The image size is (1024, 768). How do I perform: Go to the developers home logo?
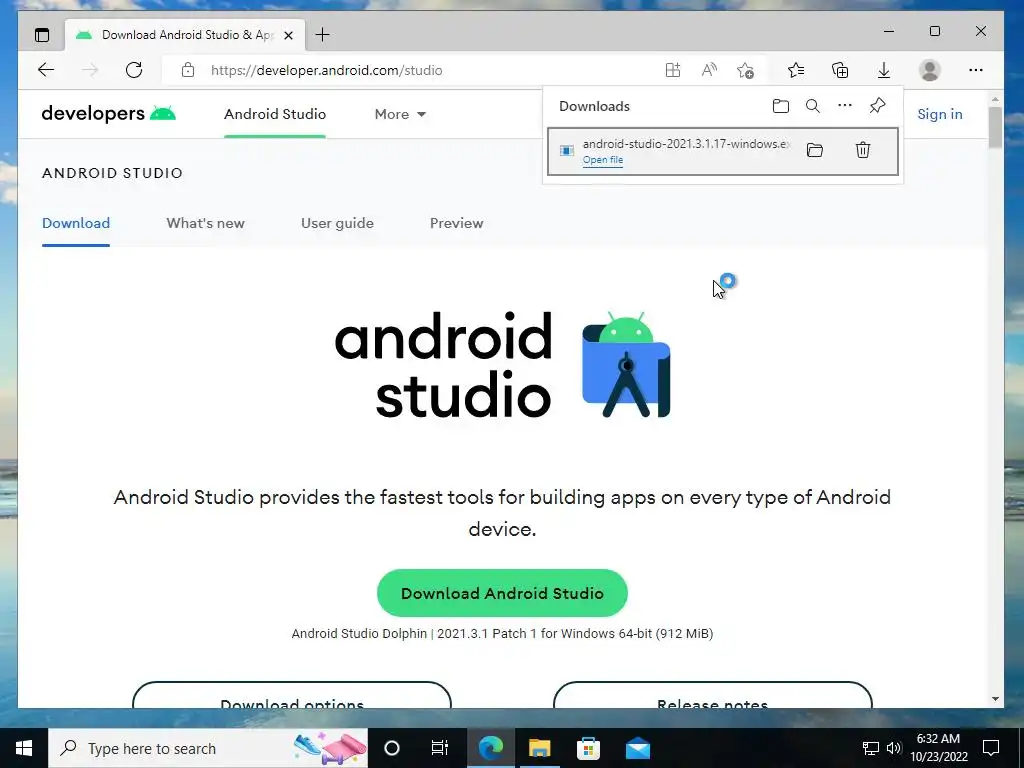108,114
